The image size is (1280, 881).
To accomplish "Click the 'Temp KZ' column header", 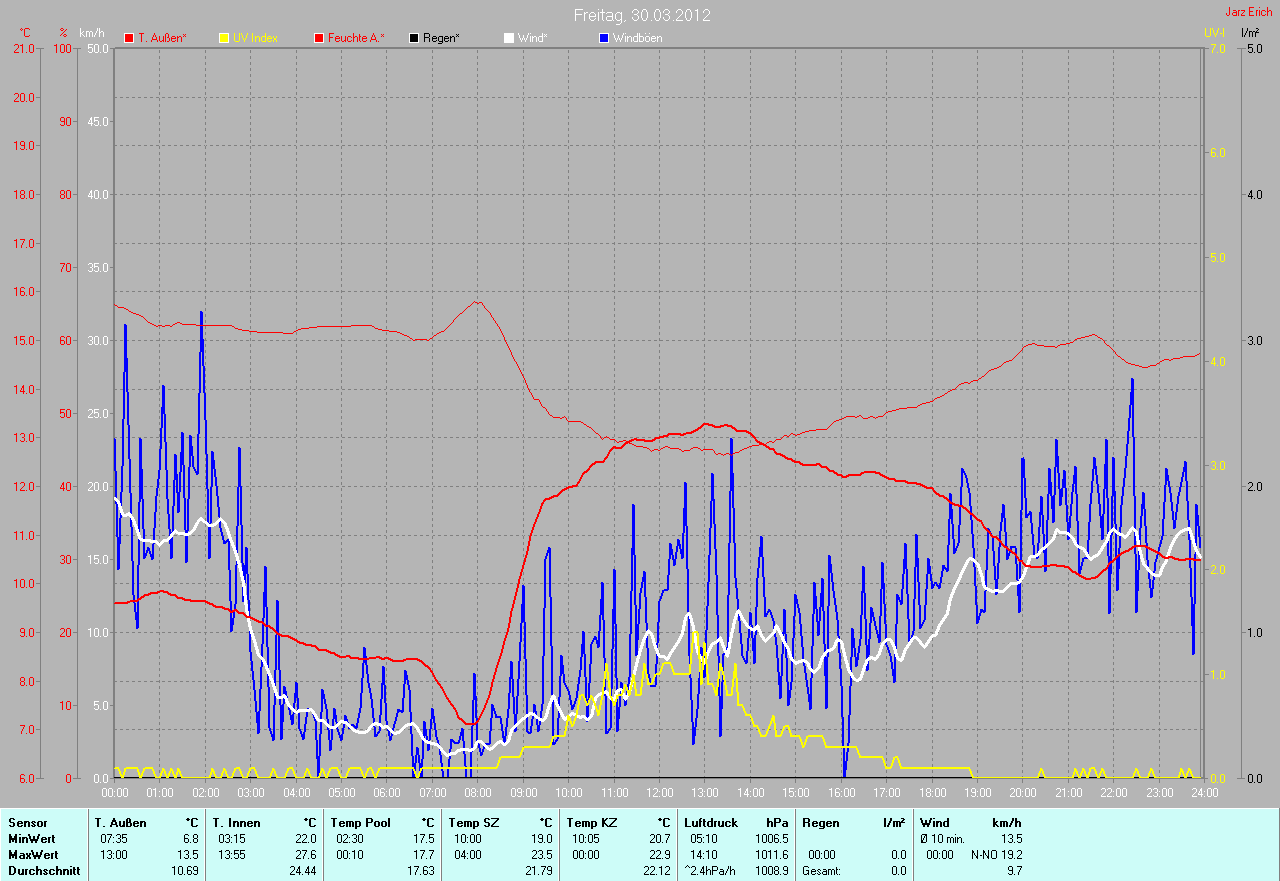I will click(x=590, y=823).
